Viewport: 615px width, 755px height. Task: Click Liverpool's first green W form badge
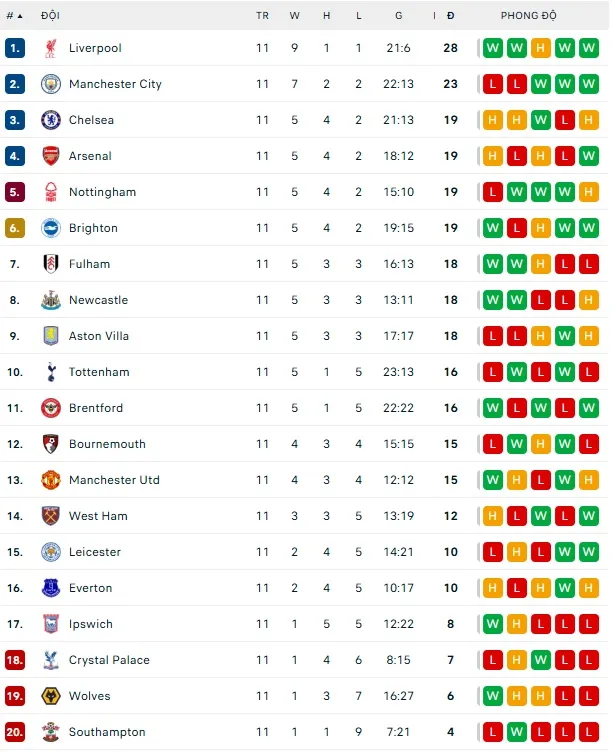[492, 48]
